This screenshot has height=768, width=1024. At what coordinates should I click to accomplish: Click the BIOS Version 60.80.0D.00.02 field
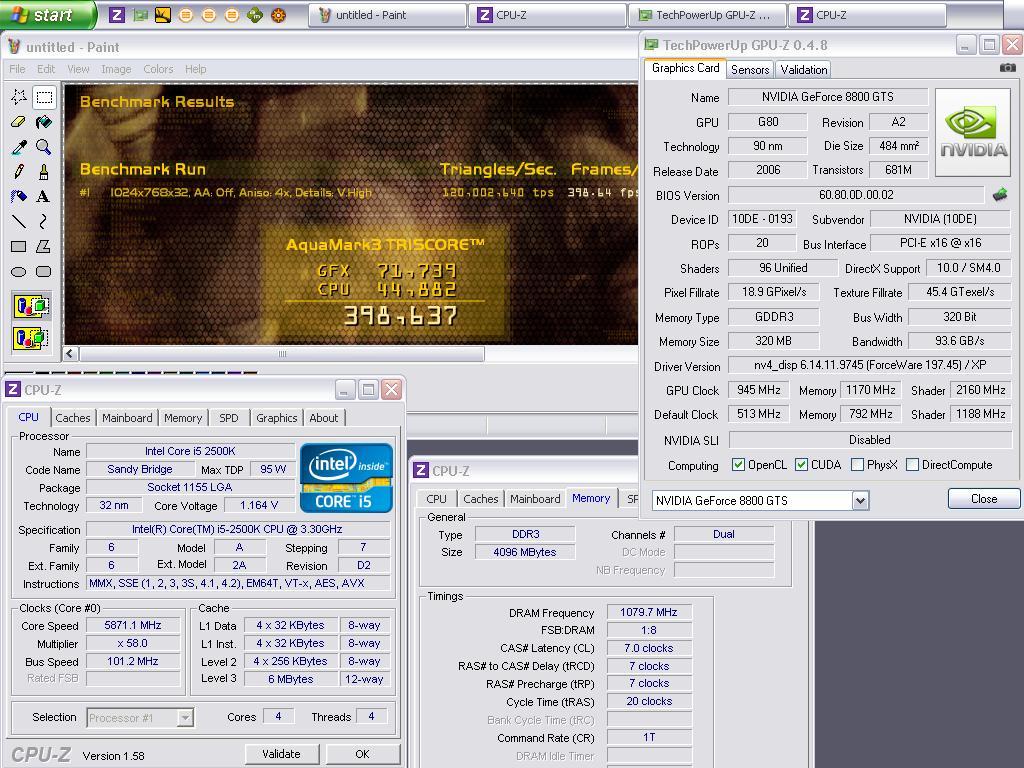[x=856, y=195]
